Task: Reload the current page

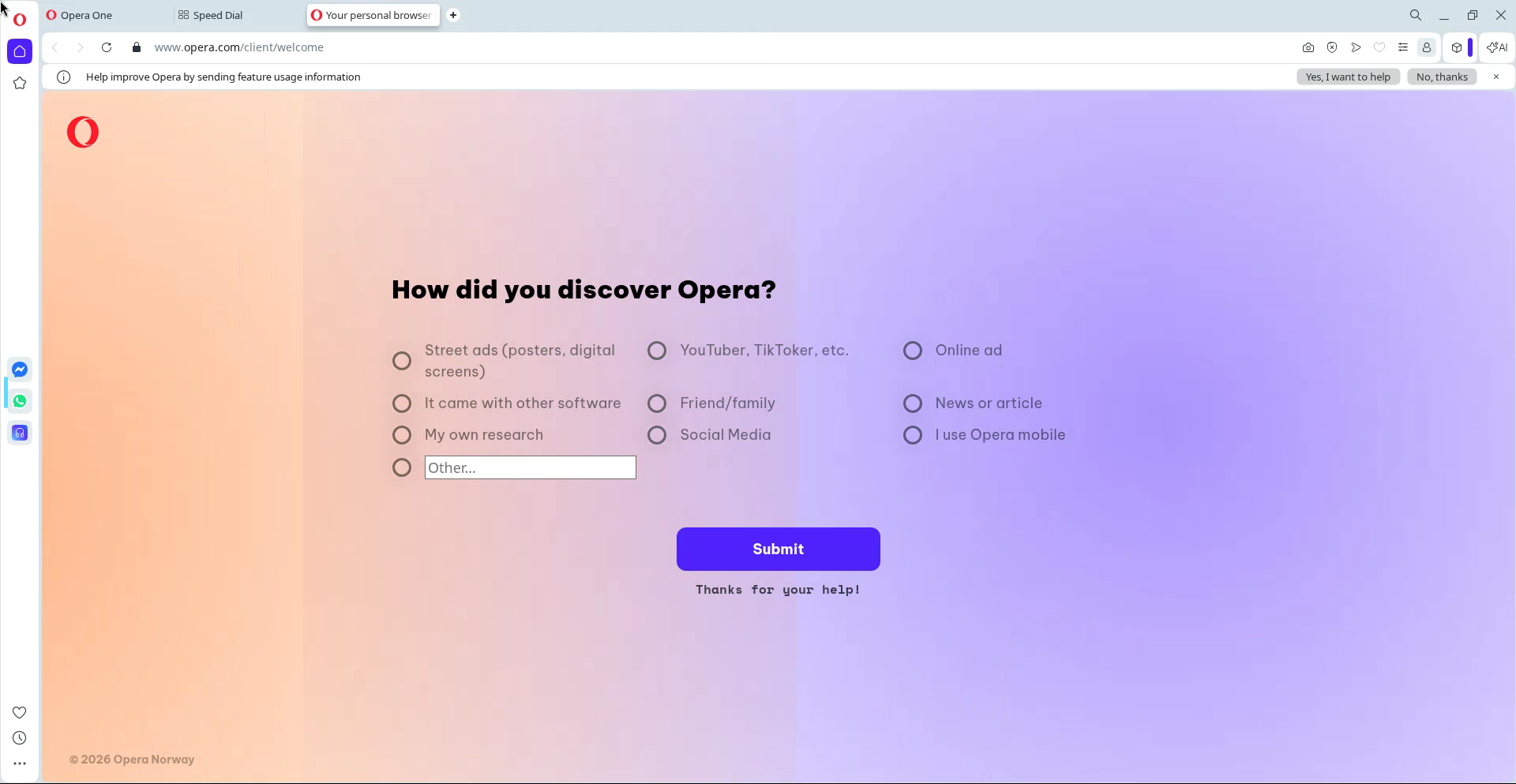Action: coord(107,47)
